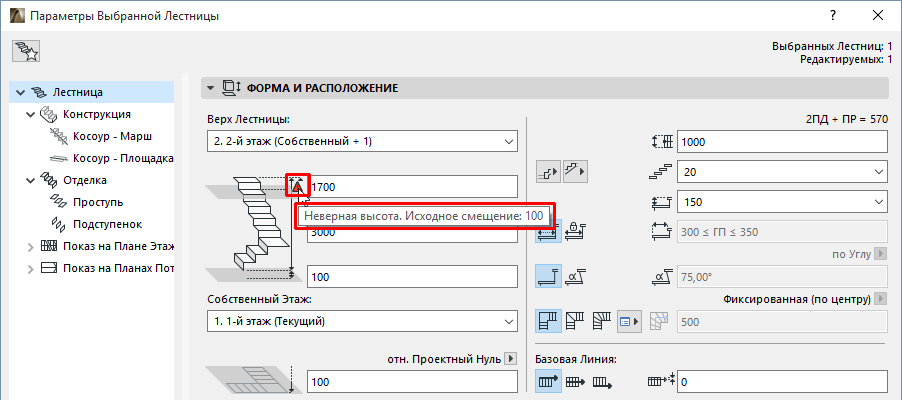Choose the third turning type with radial winders
The height and width of the screenshot is (400, 902).
click(601, 321)
